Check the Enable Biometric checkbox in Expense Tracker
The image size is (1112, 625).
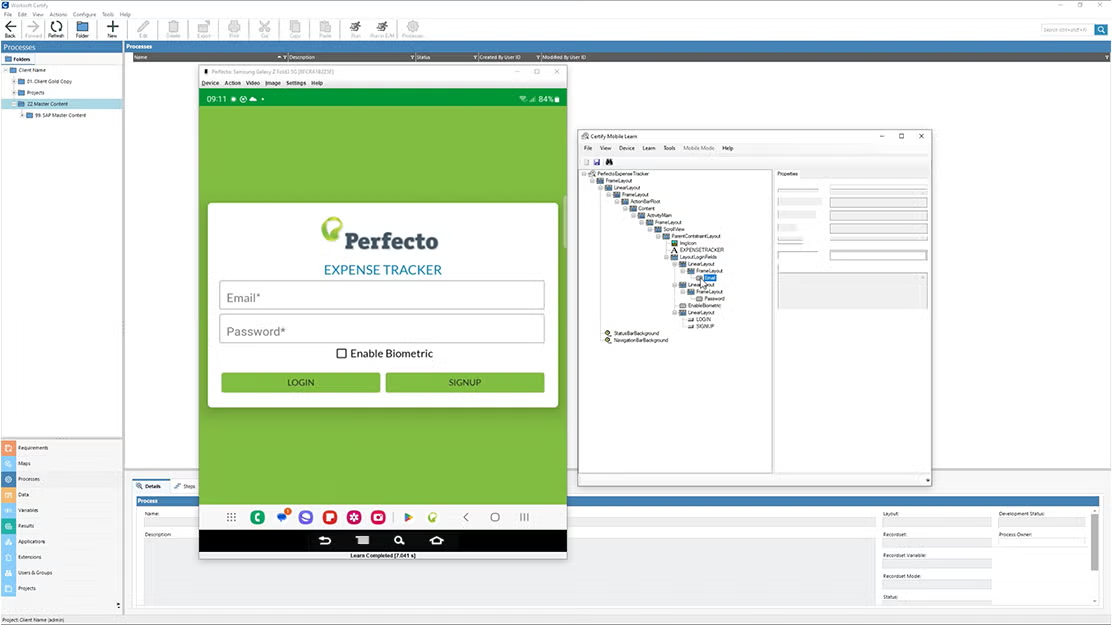pos(342,353)
